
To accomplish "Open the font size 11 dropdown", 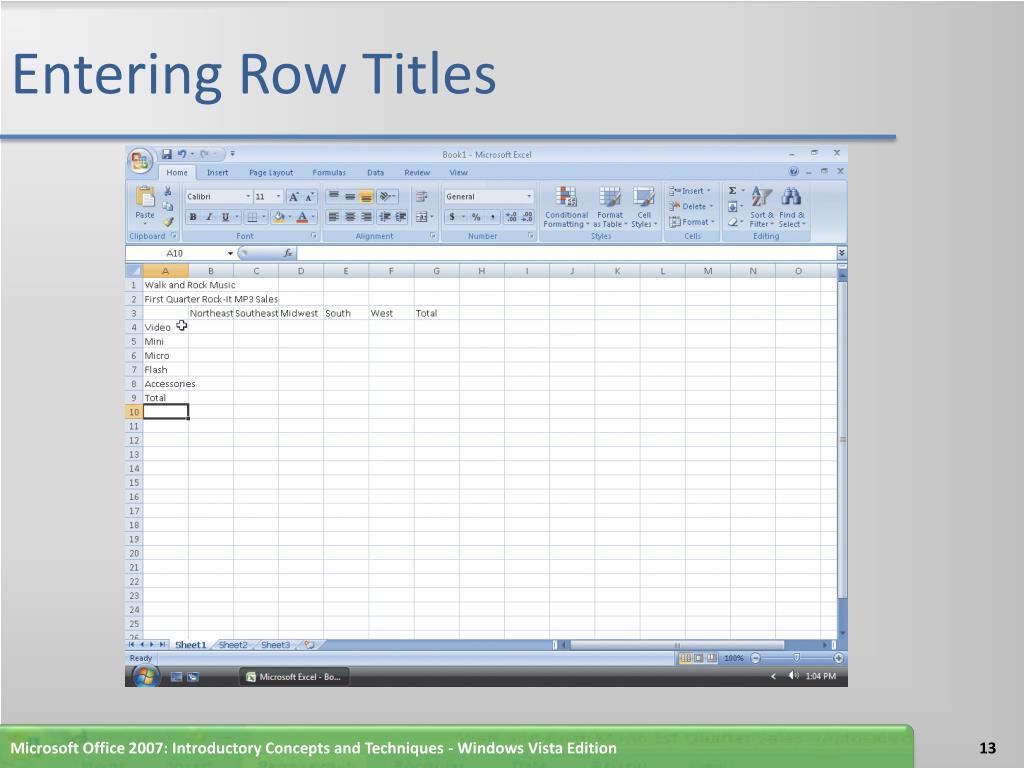I will tap(279, 197).
